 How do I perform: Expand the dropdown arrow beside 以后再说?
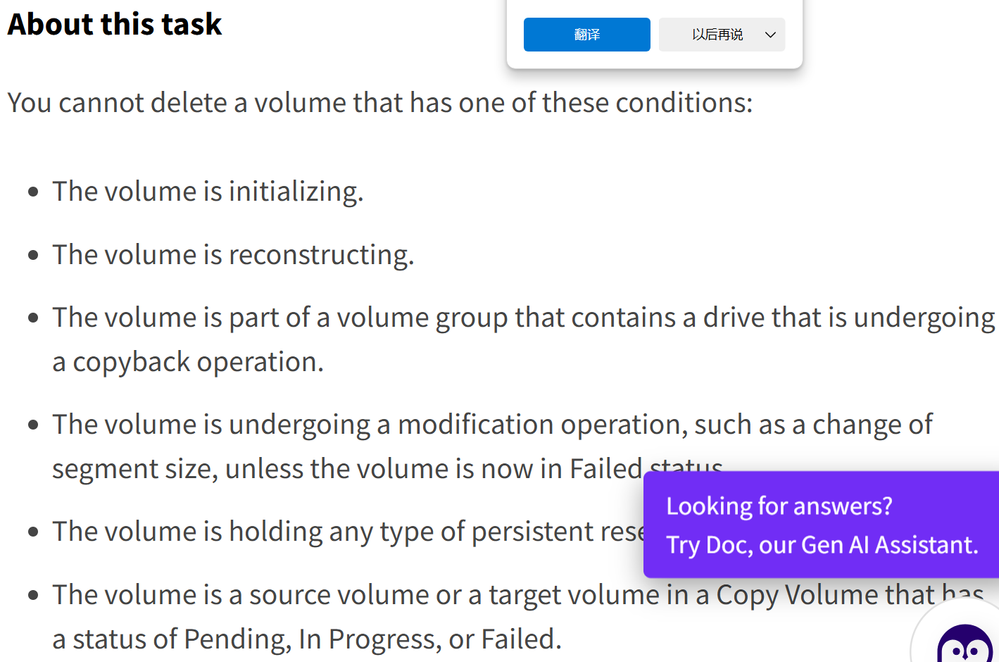pyautogui.click(x=770, y=35)
